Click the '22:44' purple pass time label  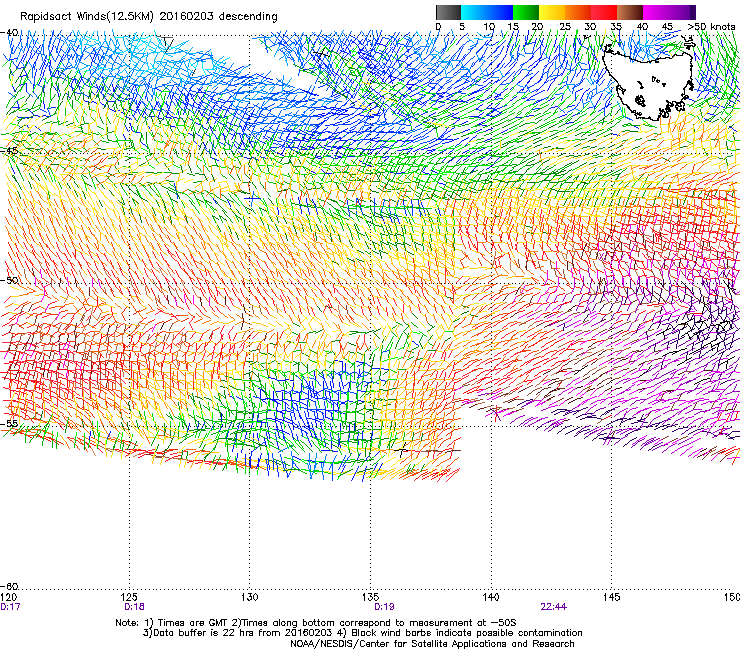pyautogui.click(x=554, y=607)
